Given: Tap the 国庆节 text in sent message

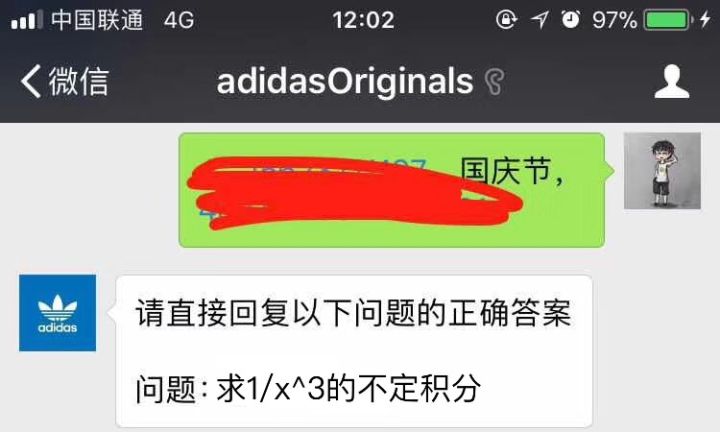Looking at the screenshot, I should click(506, 171).
